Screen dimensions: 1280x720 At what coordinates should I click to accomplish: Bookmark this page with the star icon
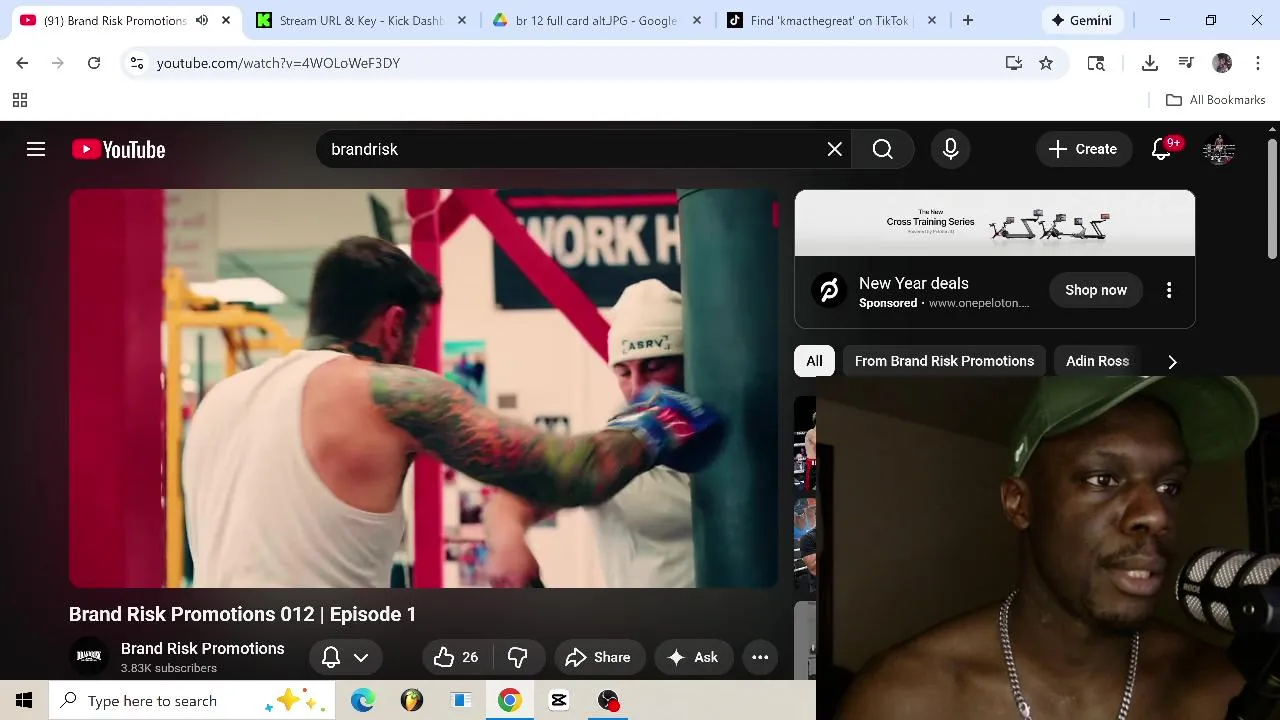(x=1046, y=63)
